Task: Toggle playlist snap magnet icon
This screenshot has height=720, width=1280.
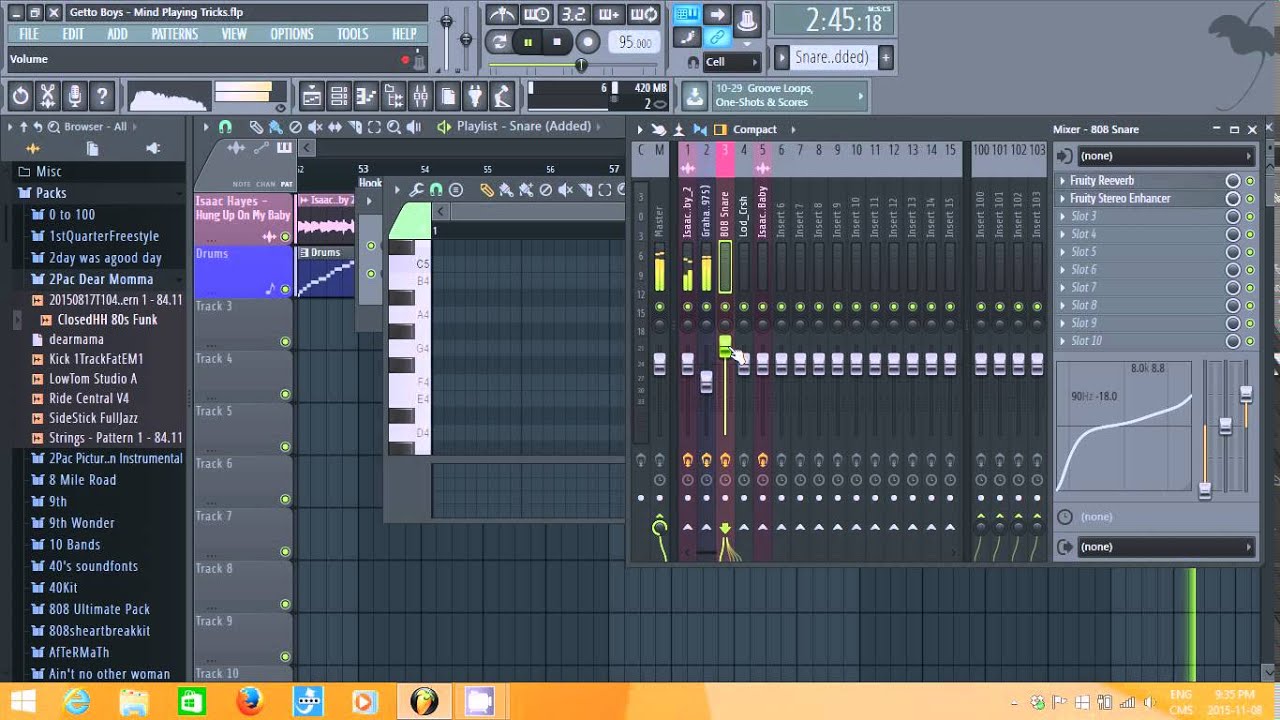Action: [225, 127]
